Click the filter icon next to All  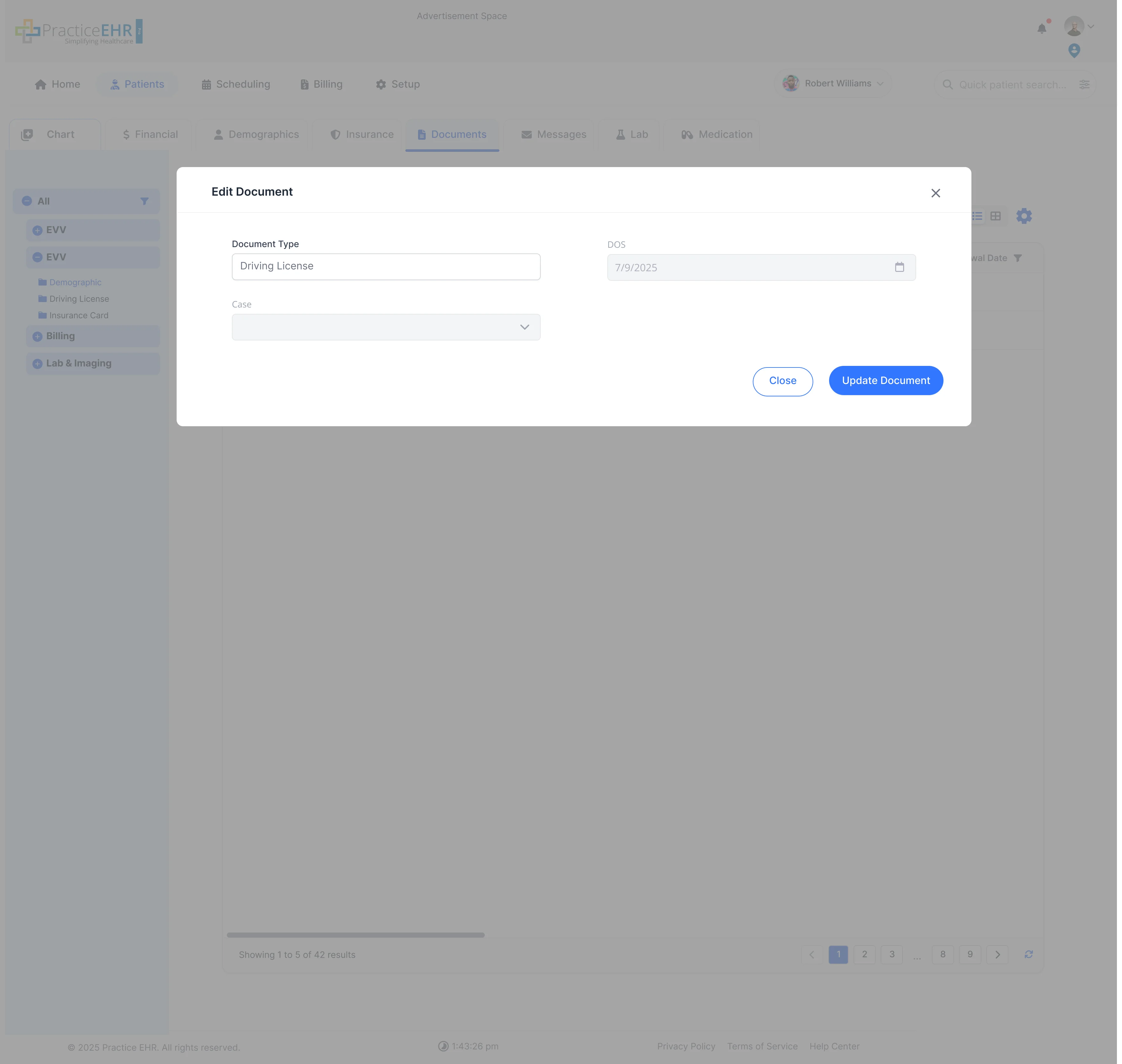click(x=144, y=201)
